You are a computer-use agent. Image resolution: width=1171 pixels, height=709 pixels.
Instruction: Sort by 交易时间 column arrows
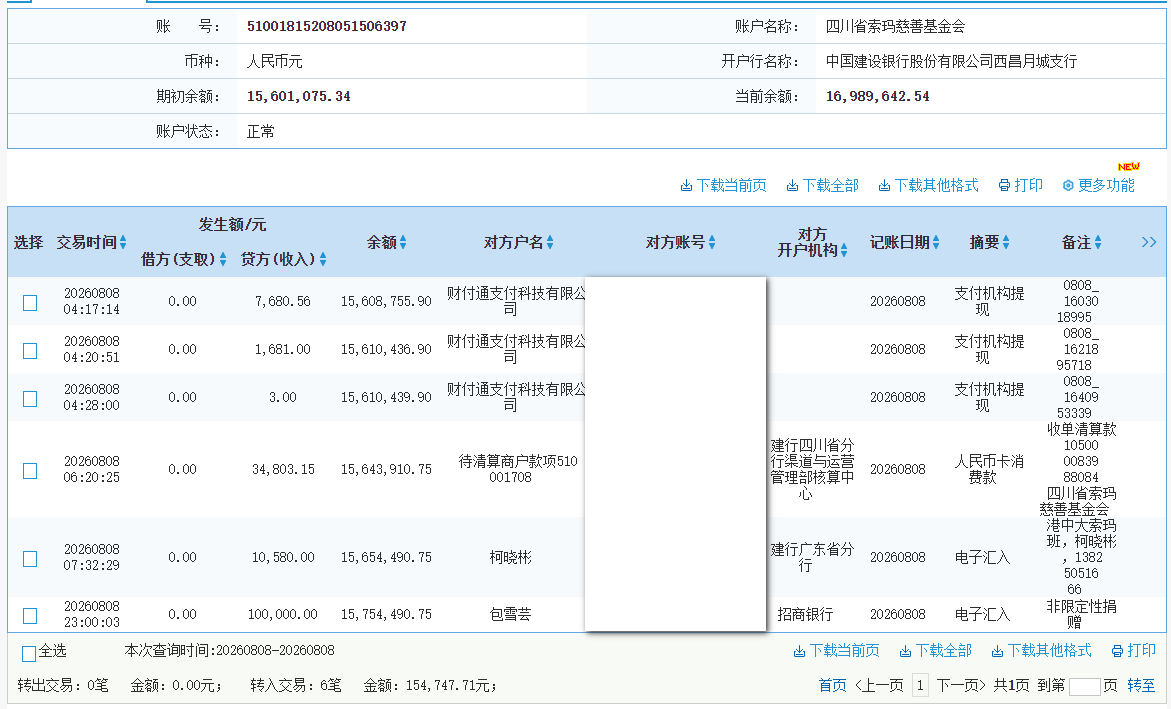pyautogui.click(x=123, y=242)
